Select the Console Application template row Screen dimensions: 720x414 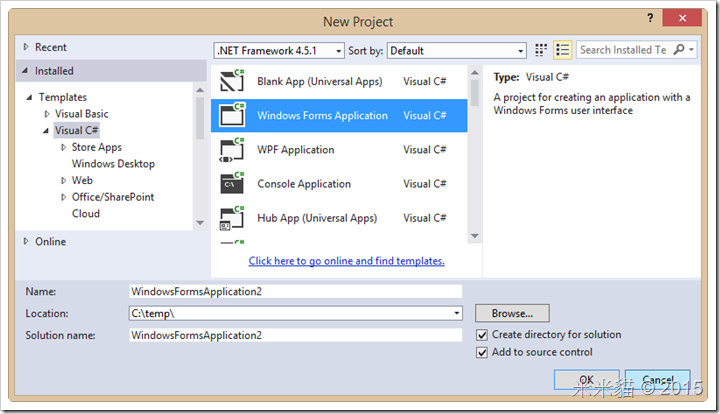pos(339,184)
